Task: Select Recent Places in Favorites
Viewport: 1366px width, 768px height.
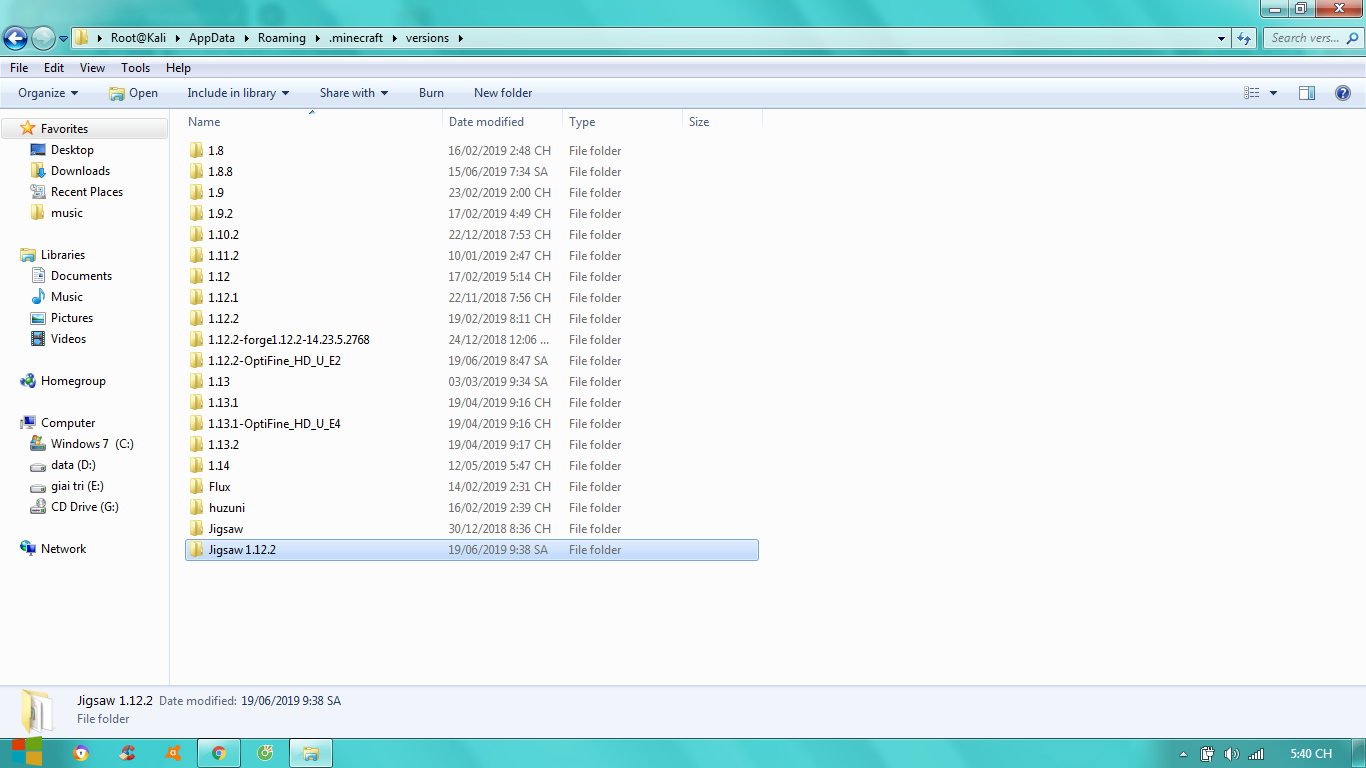Action: [x=87, y=192]
